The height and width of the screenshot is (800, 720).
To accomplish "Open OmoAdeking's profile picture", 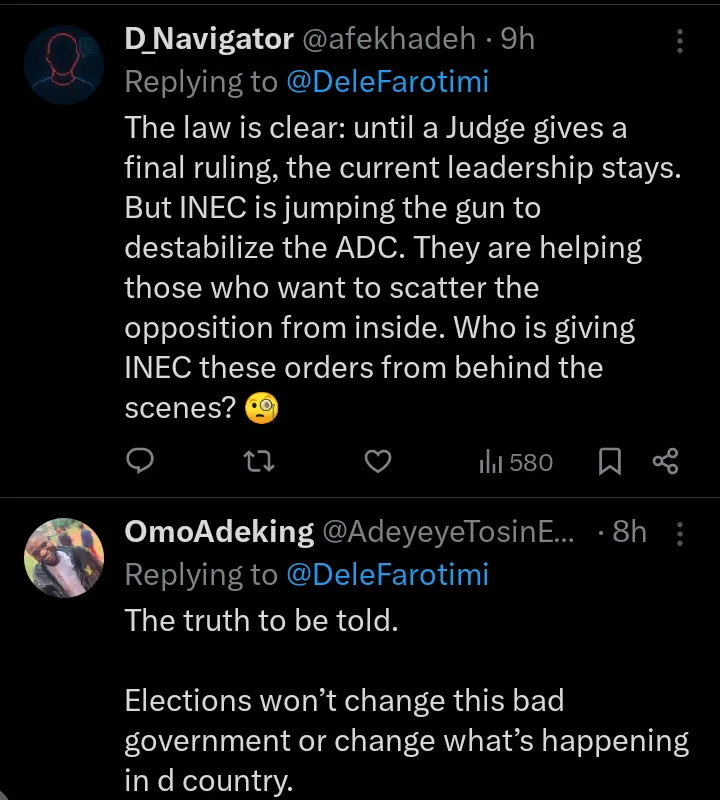I will coord(63,556).
